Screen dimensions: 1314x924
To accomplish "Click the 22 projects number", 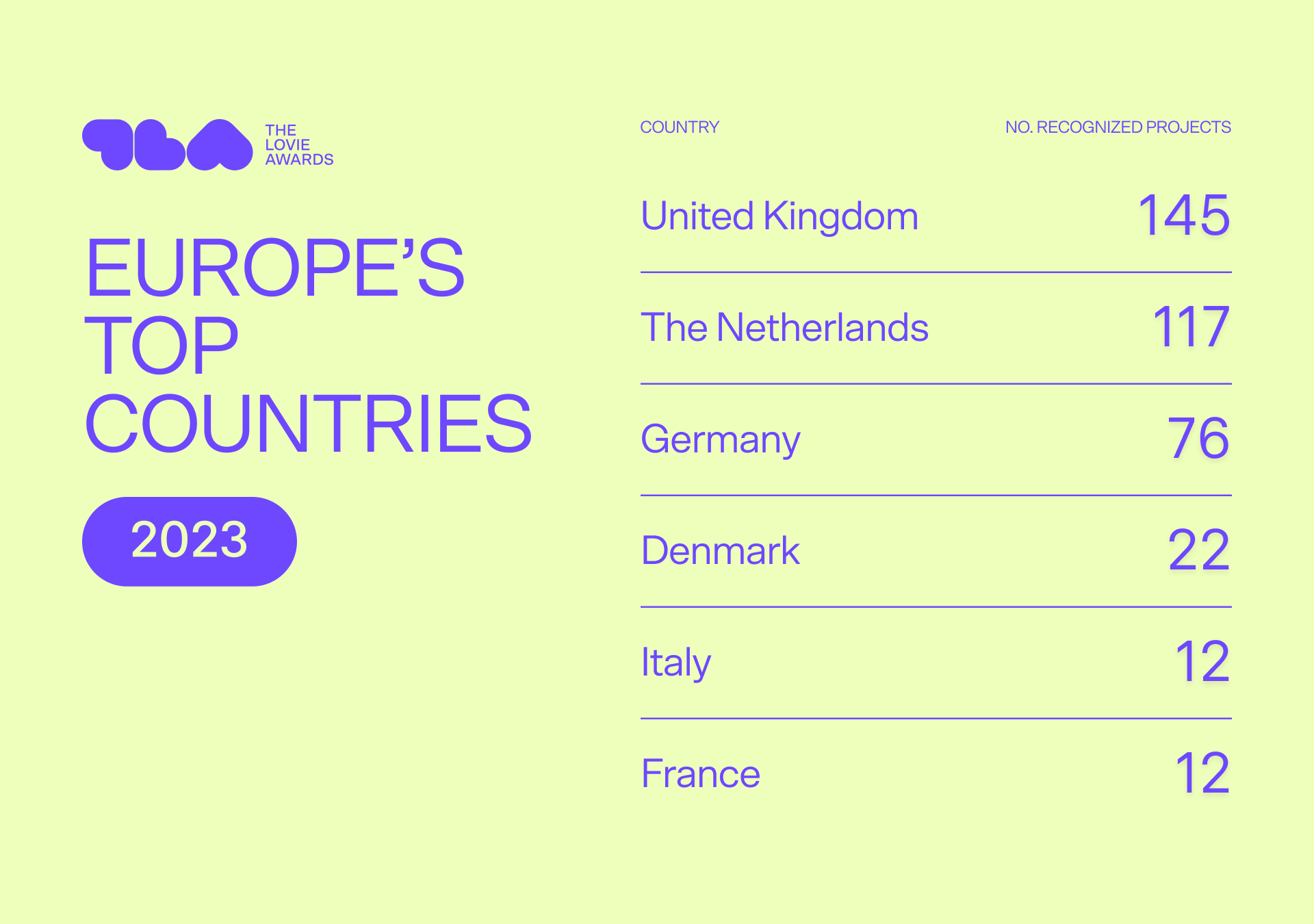I will click(x=1199, y=550).
